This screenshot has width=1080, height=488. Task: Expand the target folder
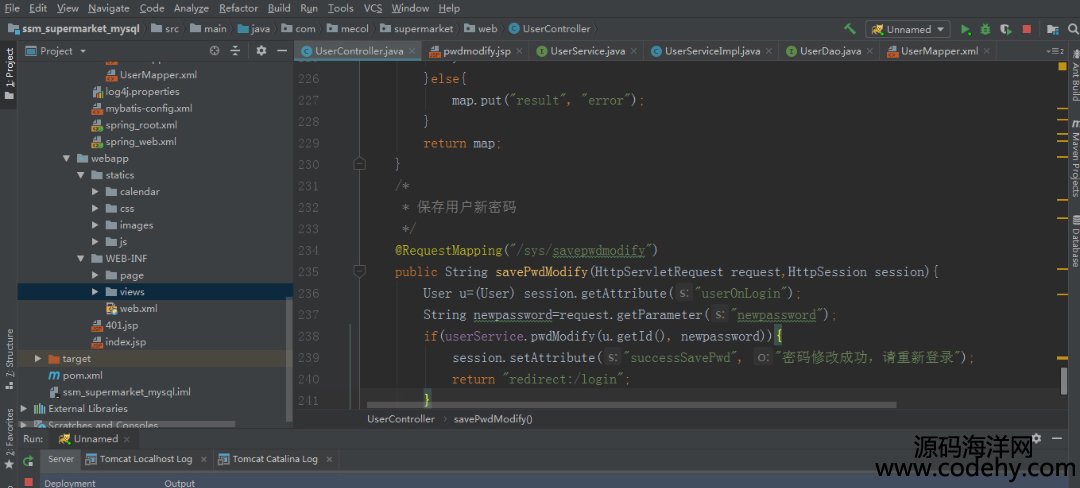coord(38,359)
